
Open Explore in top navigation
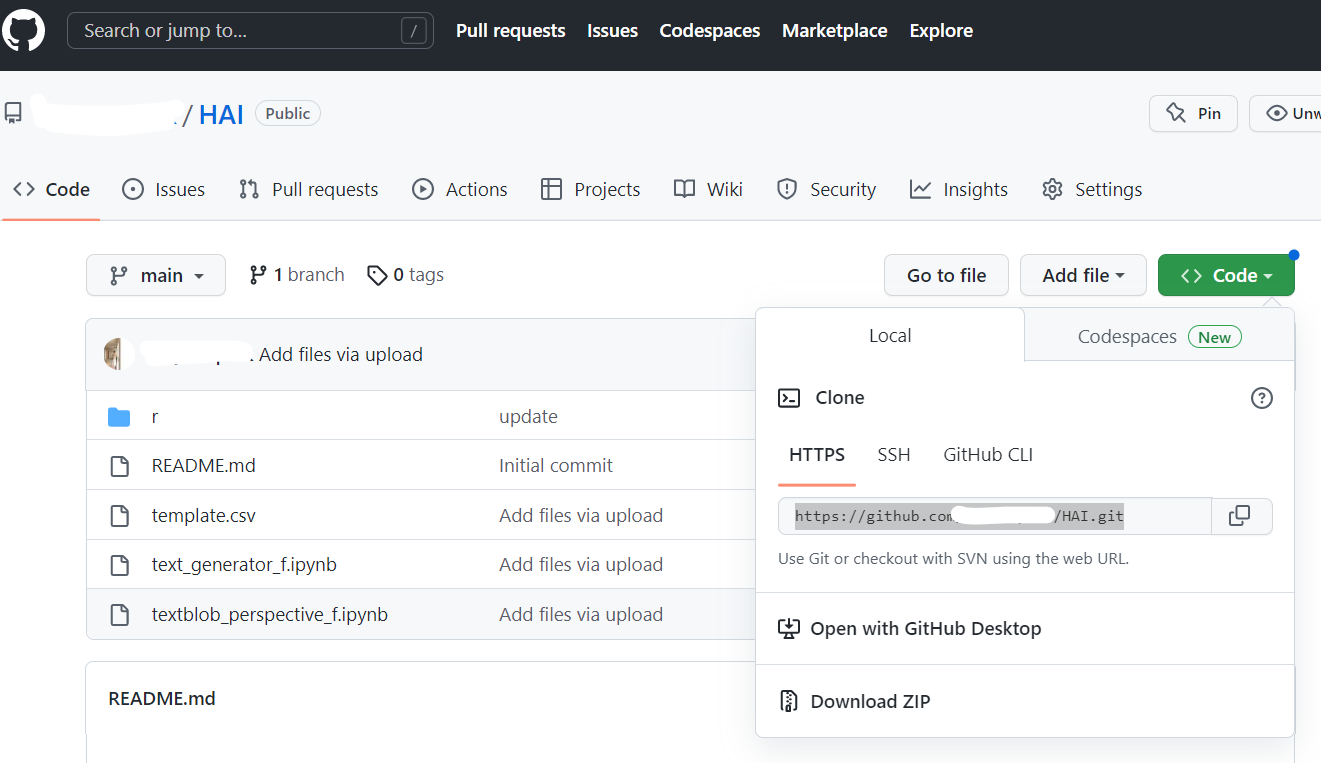pyautogui.click(x=941, y=31)
